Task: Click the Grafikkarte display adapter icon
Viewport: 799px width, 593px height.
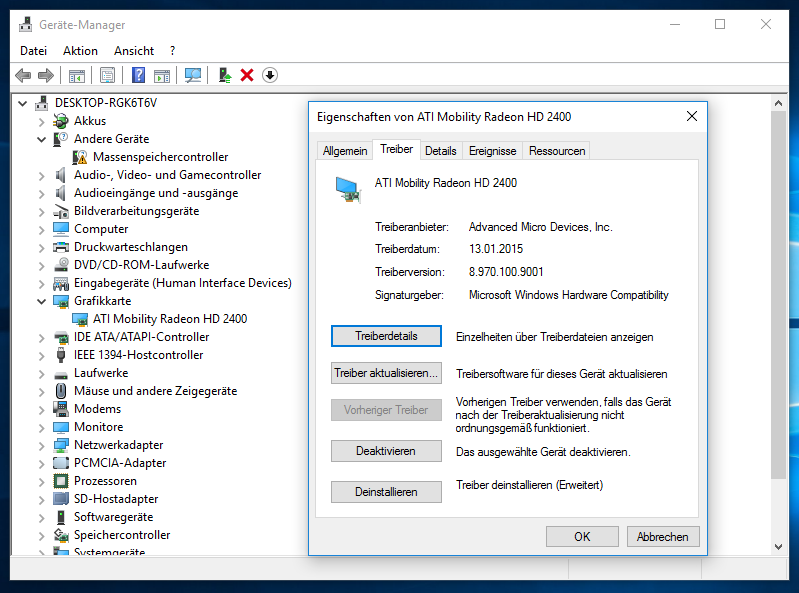Action: click(61, 301)
